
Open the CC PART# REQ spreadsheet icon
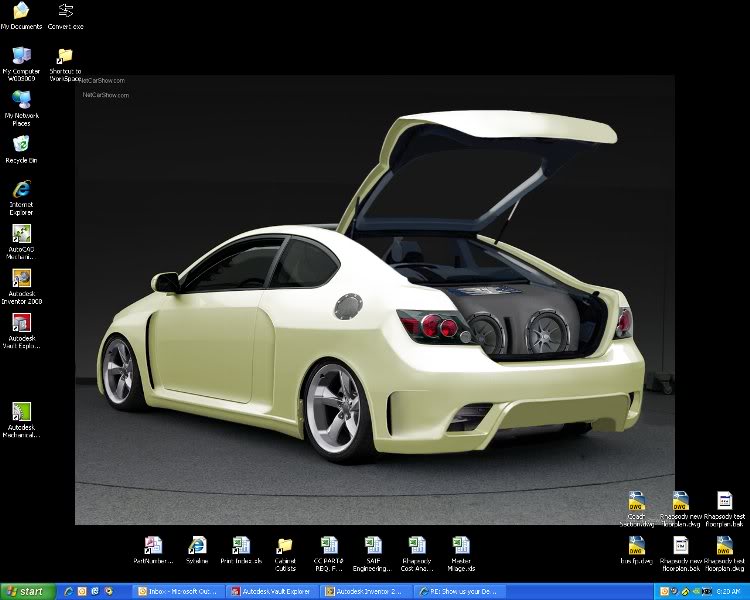point(329,554)
